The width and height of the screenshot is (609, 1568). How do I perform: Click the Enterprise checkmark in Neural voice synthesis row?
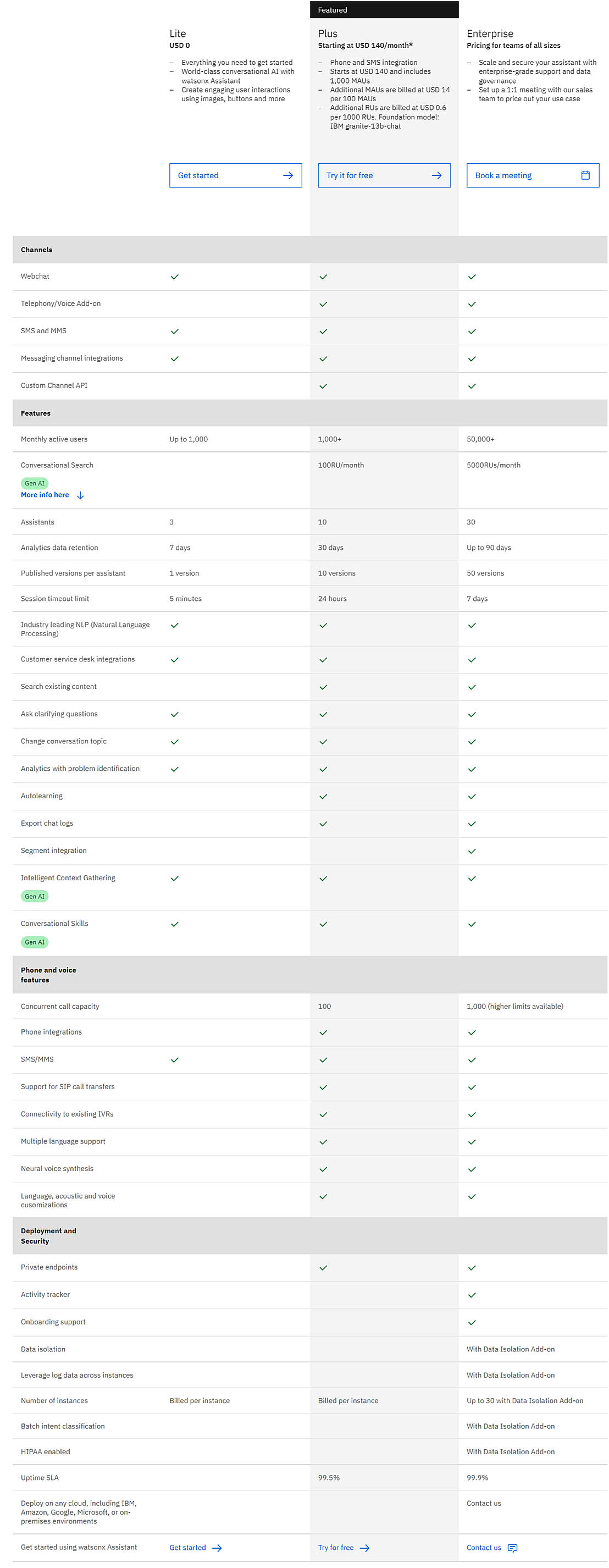click(472, 1169)
